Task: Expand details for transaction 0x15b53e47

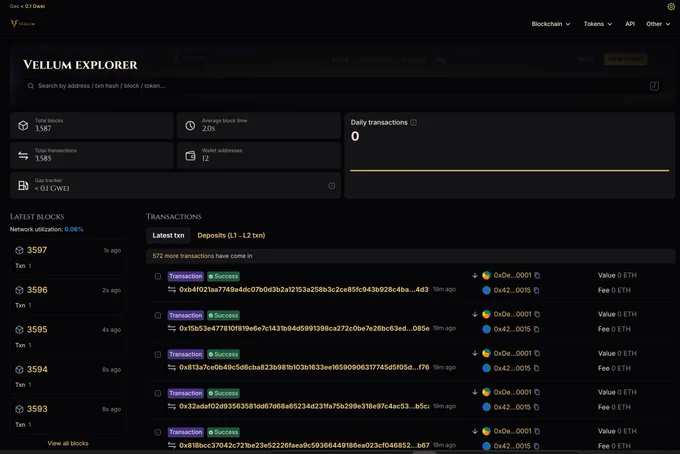Action: pos(158,315)
